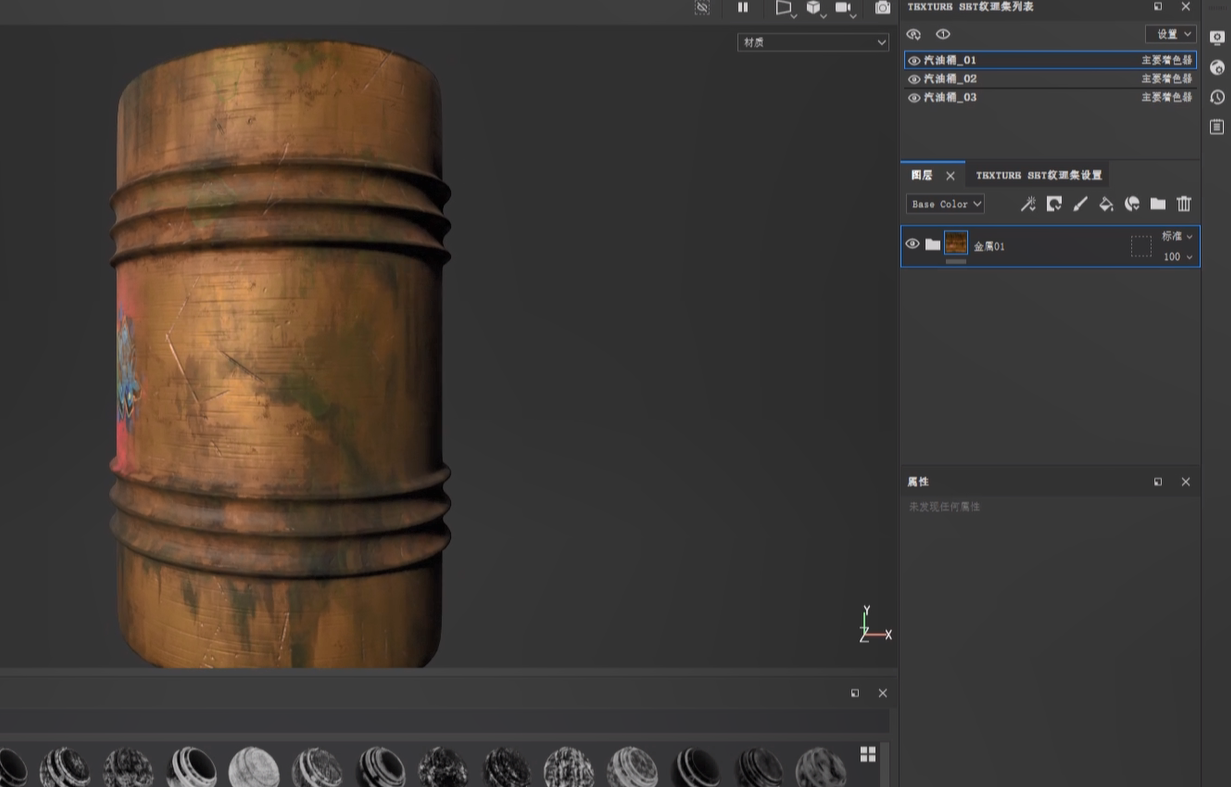Create a new folder in layer stack

(x=1158, y=204)
